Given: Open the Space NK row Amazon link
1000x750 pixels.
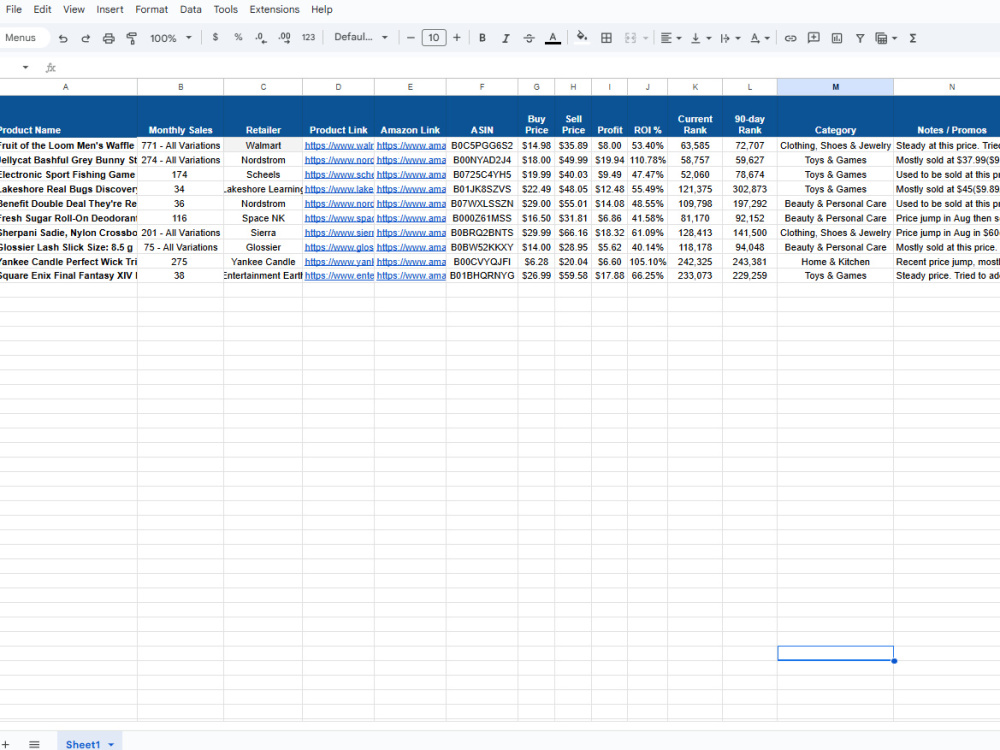Looking at the screenshot, I should [x=411, y=218].
